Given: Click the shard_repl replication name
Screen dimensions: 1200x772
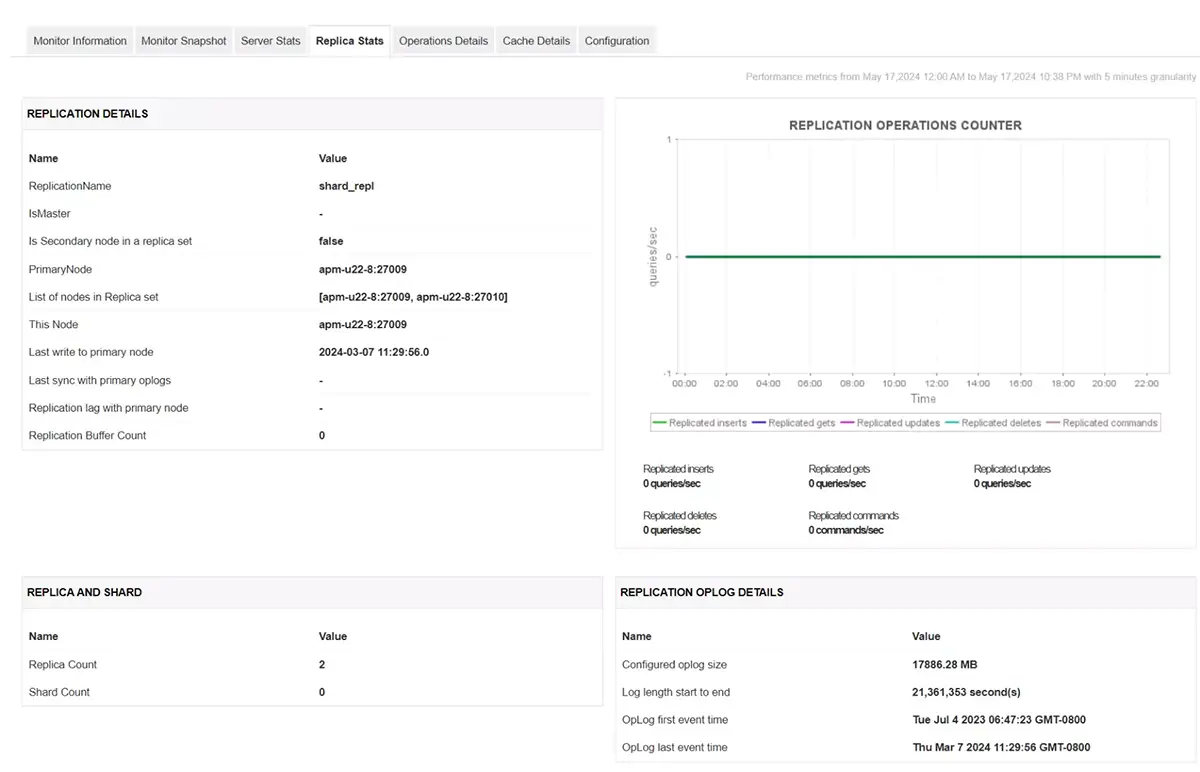Looking at the screenshot, I should pos(344,186).
